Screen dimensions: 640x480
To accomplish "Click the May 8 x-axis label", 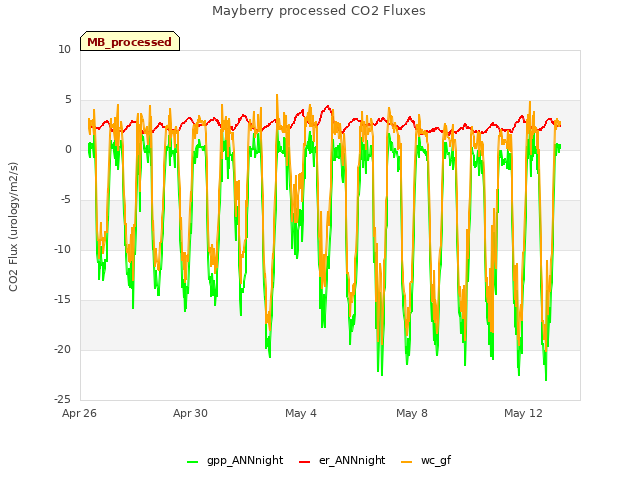I will [x=412, y=413].
